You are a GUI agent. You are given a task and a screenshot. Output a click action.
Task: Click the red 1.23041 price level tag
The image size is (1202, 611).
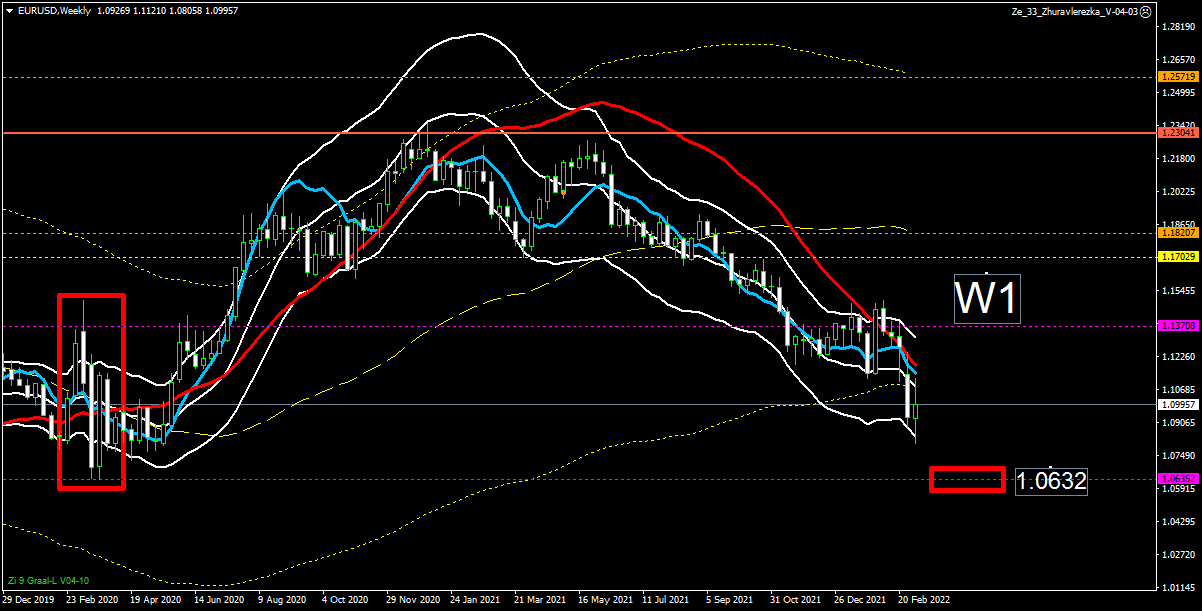[x=1178, y=132]
